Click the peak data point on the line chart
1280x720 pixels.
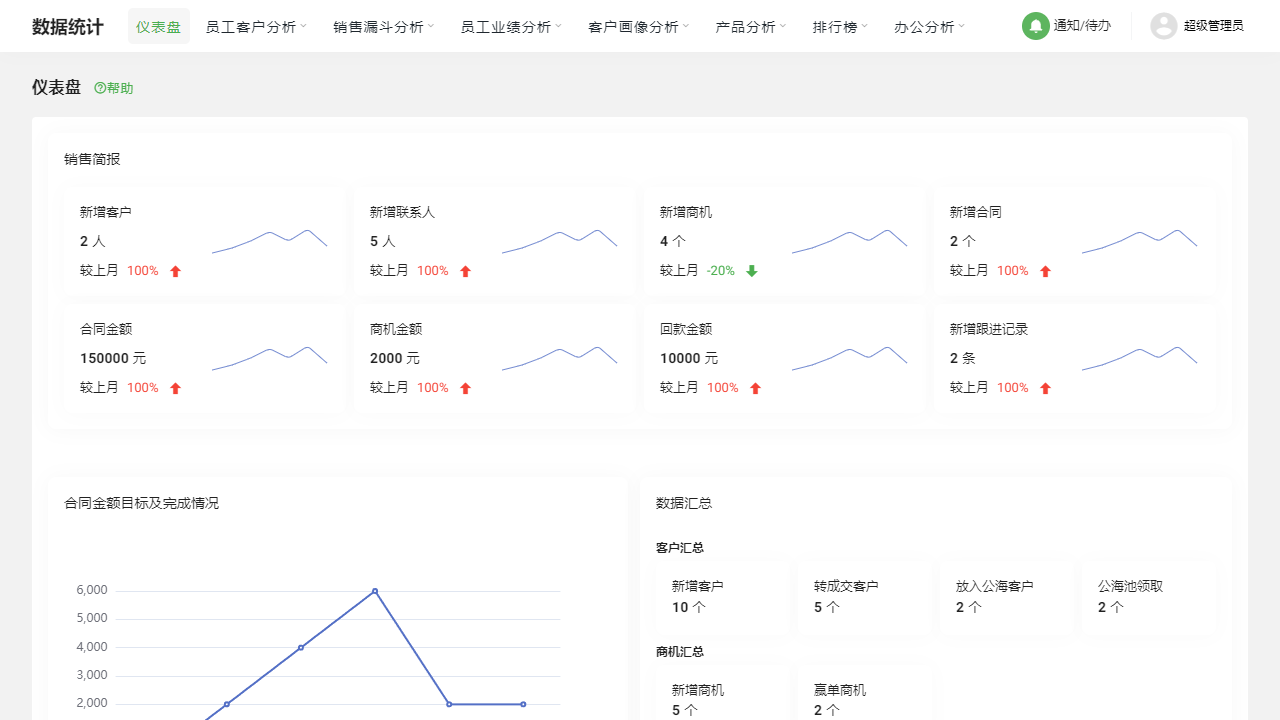click(x=376, y=590)
